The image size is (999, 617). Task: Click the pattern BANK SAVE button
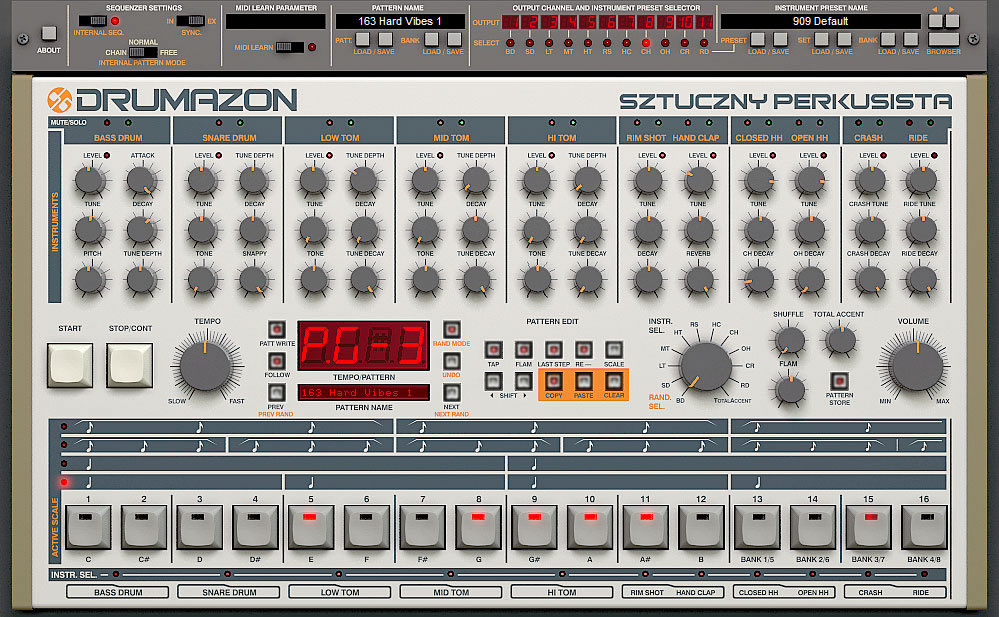[x=454, y=40]
